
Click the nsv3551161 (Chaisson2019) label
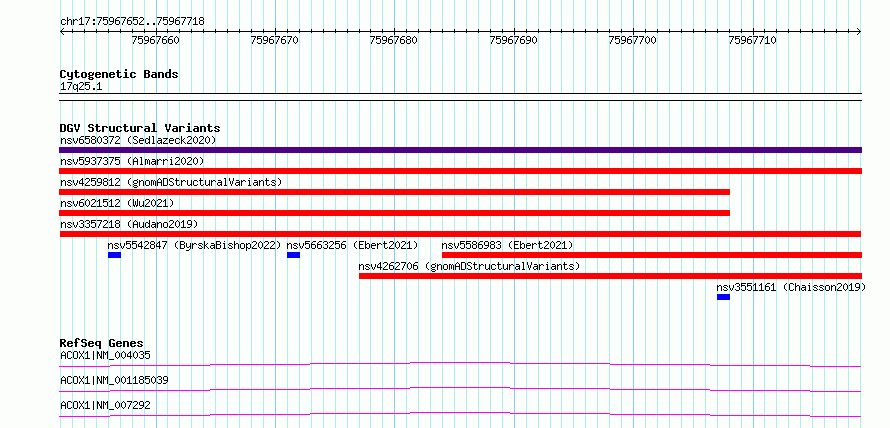[x=791, y=287]
